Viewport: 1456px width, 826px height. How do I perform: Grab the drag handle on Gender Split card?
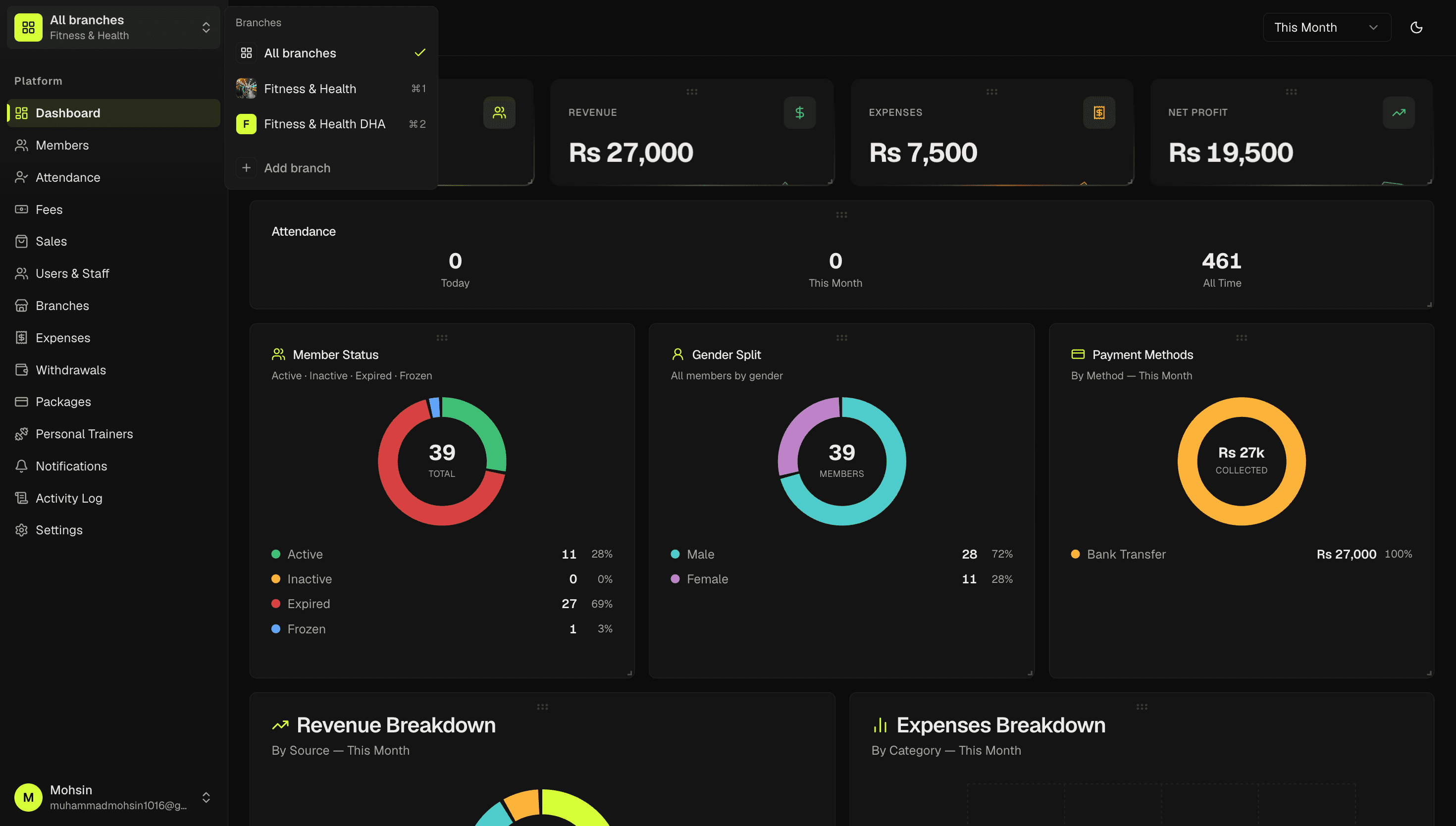tap(842, 338)
